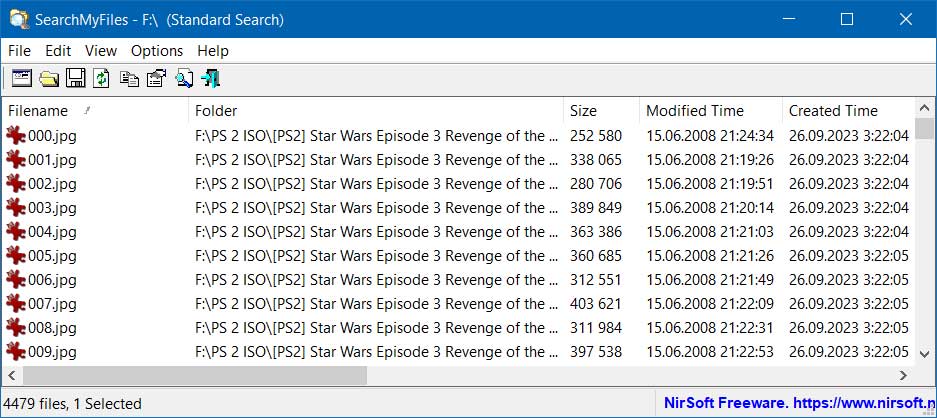Click modified time 15.06.2008 21:19:51
Screen dimensions: 937x418
tap(710, 184)
